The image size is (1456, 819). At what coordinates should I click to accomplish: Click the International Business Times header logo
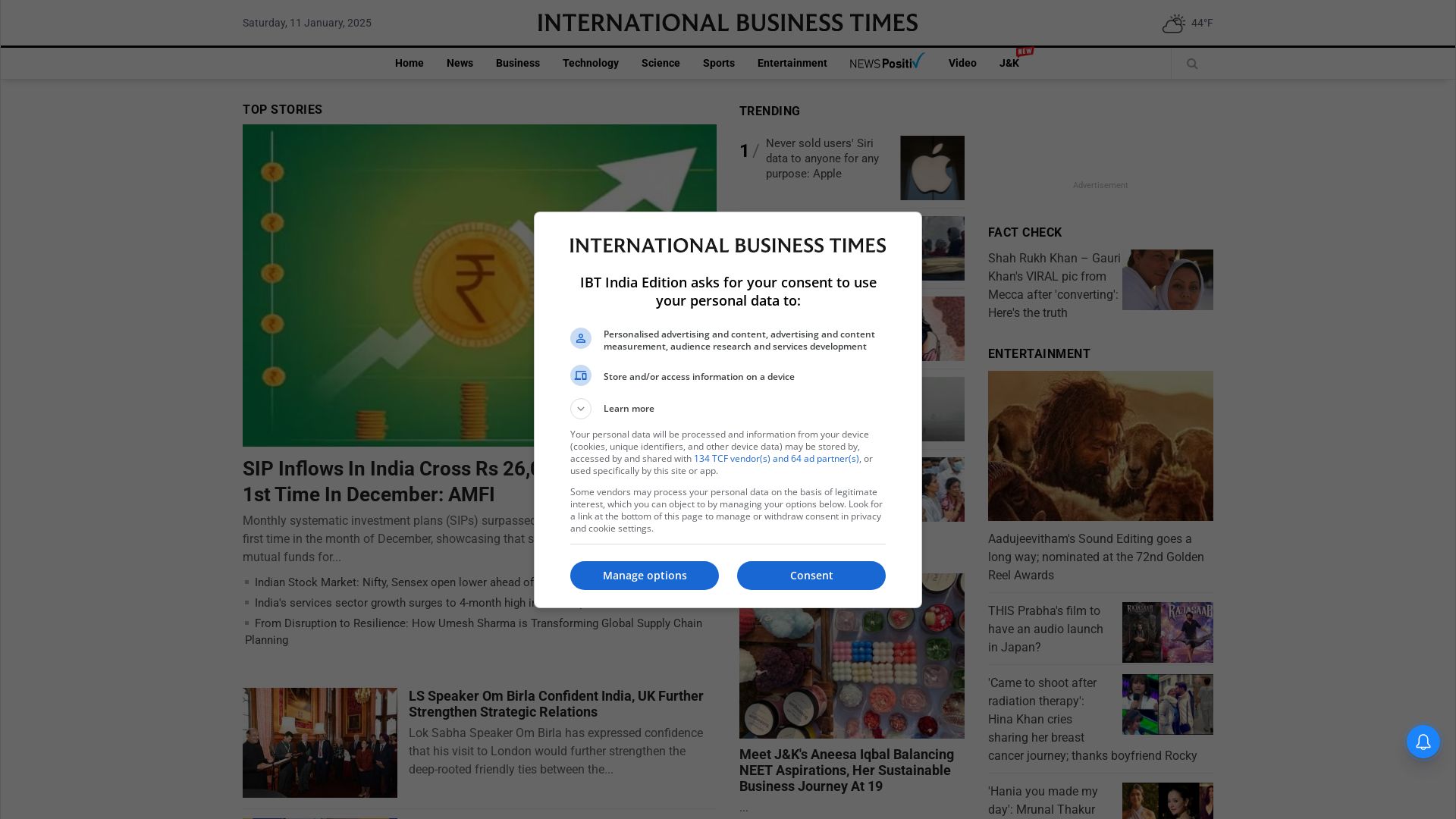[x=728, y=23]
